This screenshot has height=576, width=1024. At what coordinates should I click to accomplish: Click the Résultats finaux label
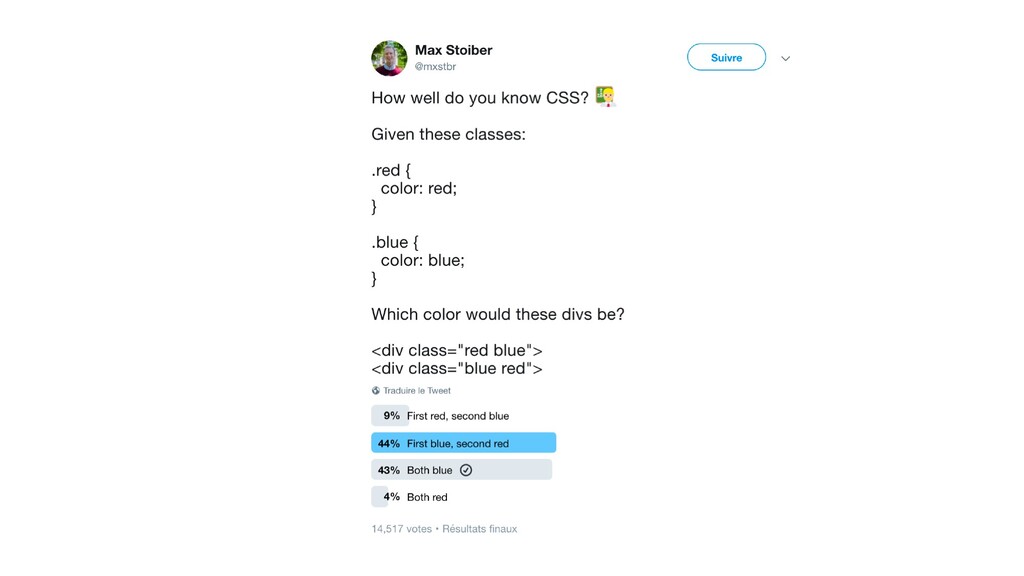coord(479,529)
